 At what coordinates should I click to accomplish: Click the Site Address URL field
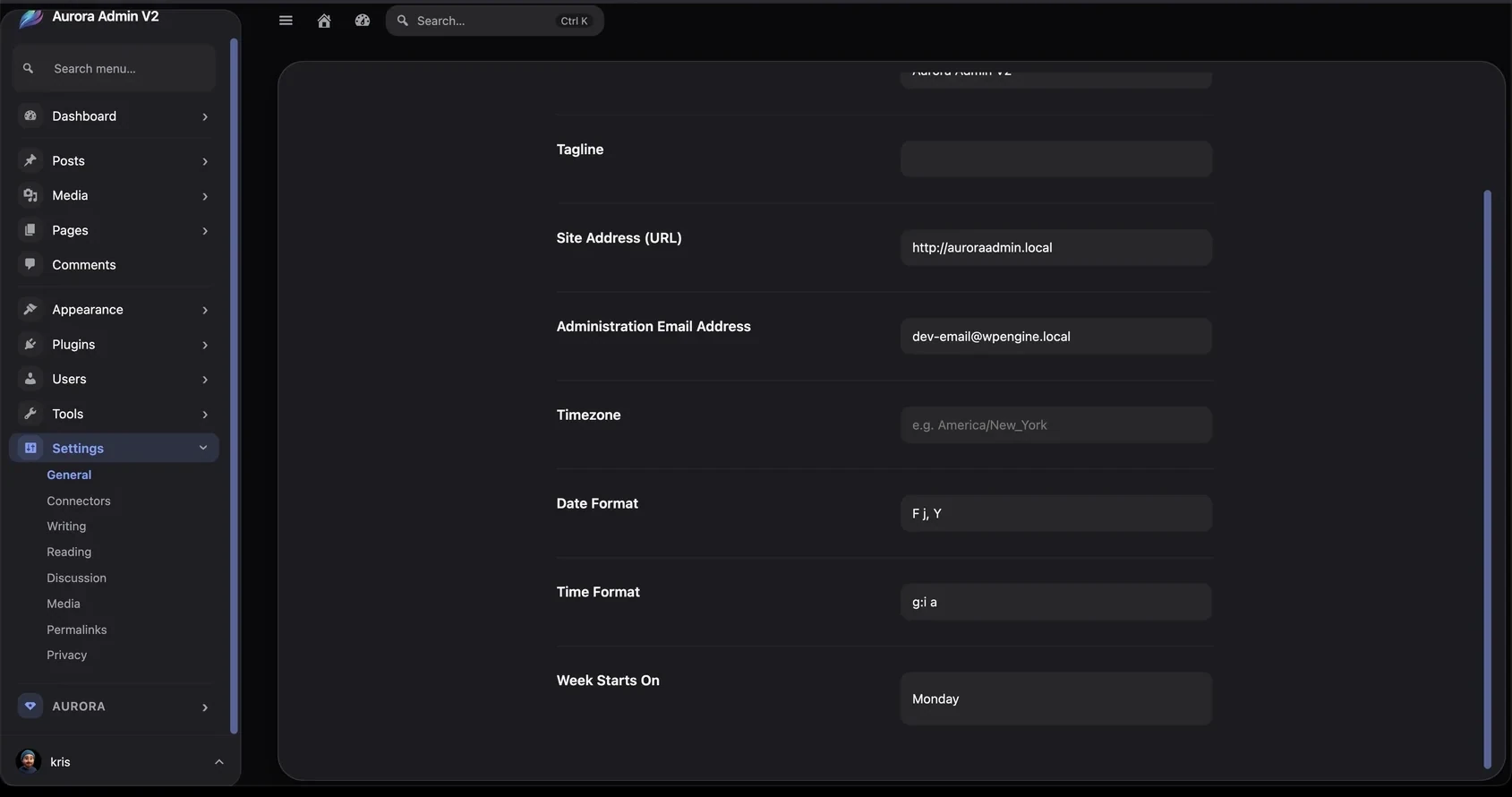(1056, 247)
